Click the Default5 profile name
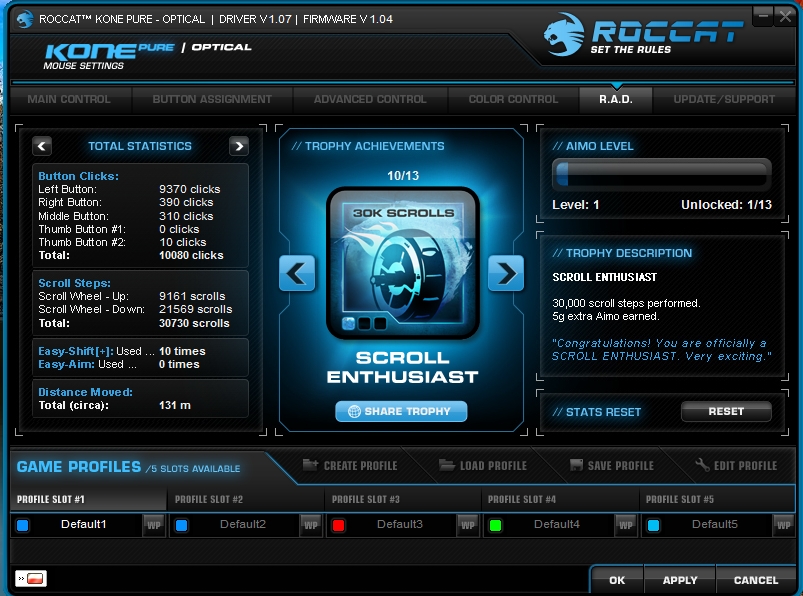 click(715, 524)
